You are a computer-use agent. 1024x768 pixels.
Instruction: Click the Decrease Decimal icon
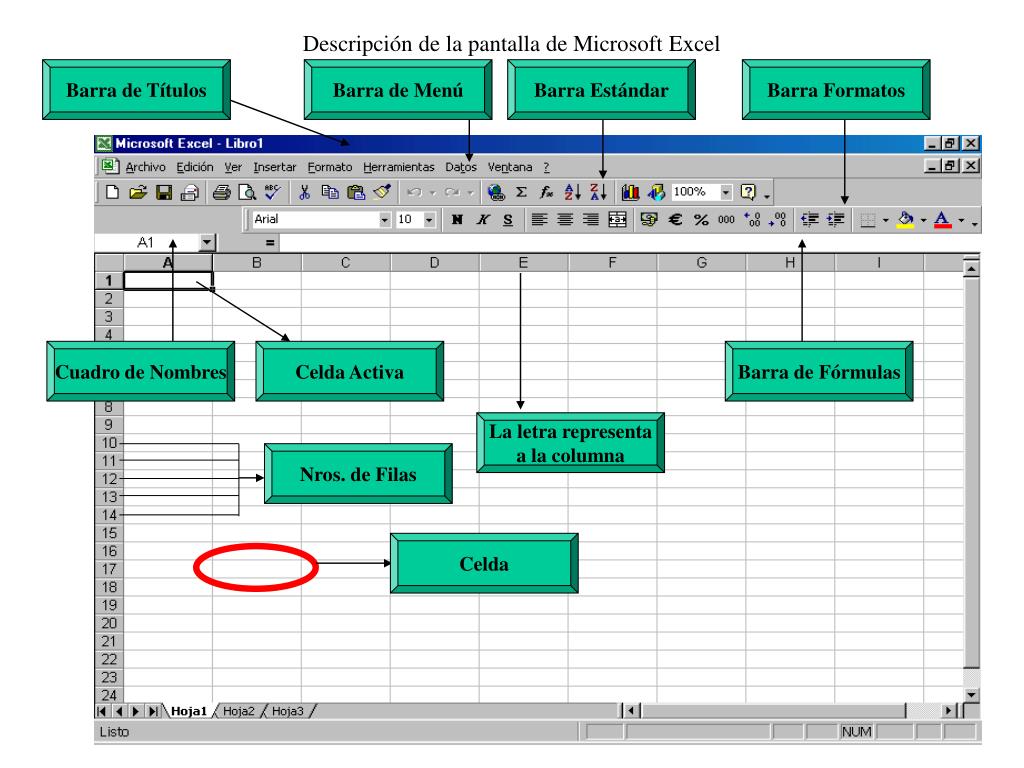tap(777, 219)
